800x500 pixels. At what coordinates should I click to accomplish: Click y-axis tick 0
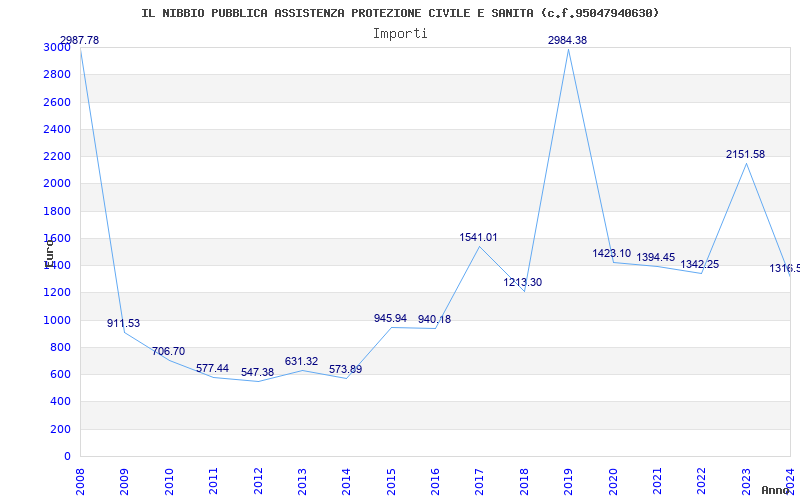coord(67,457)
